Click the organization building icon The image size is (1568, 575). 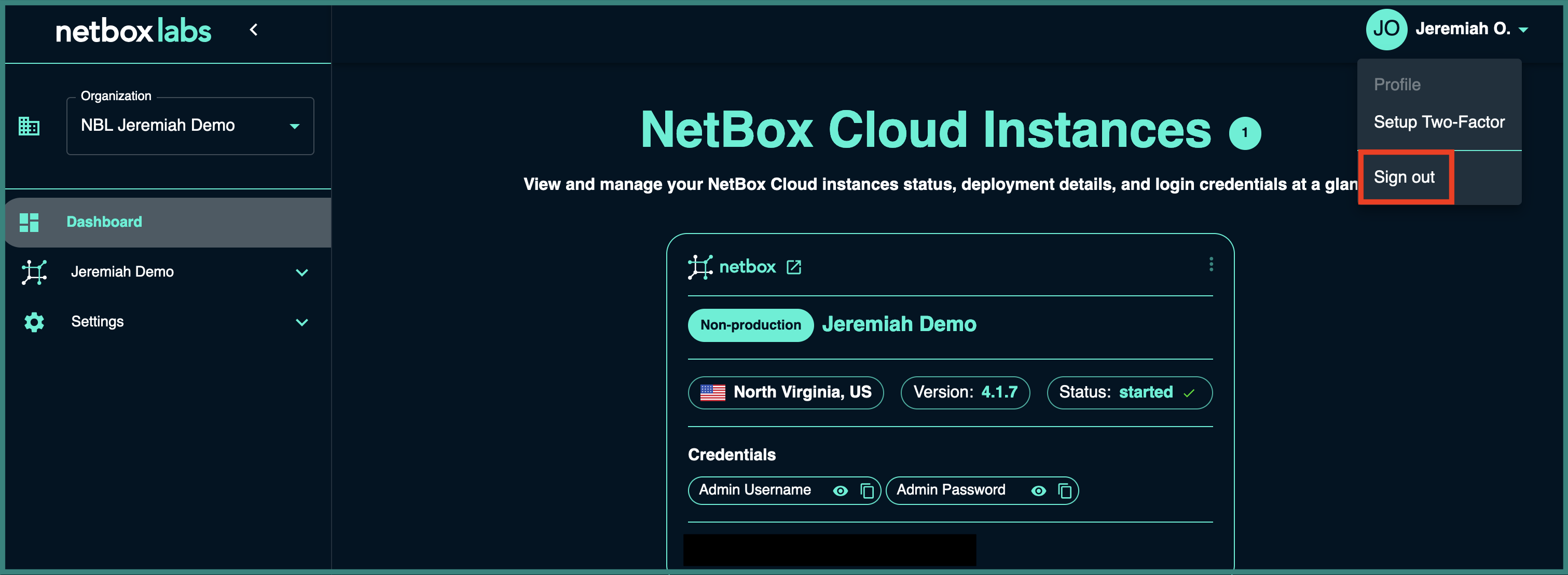29,126
